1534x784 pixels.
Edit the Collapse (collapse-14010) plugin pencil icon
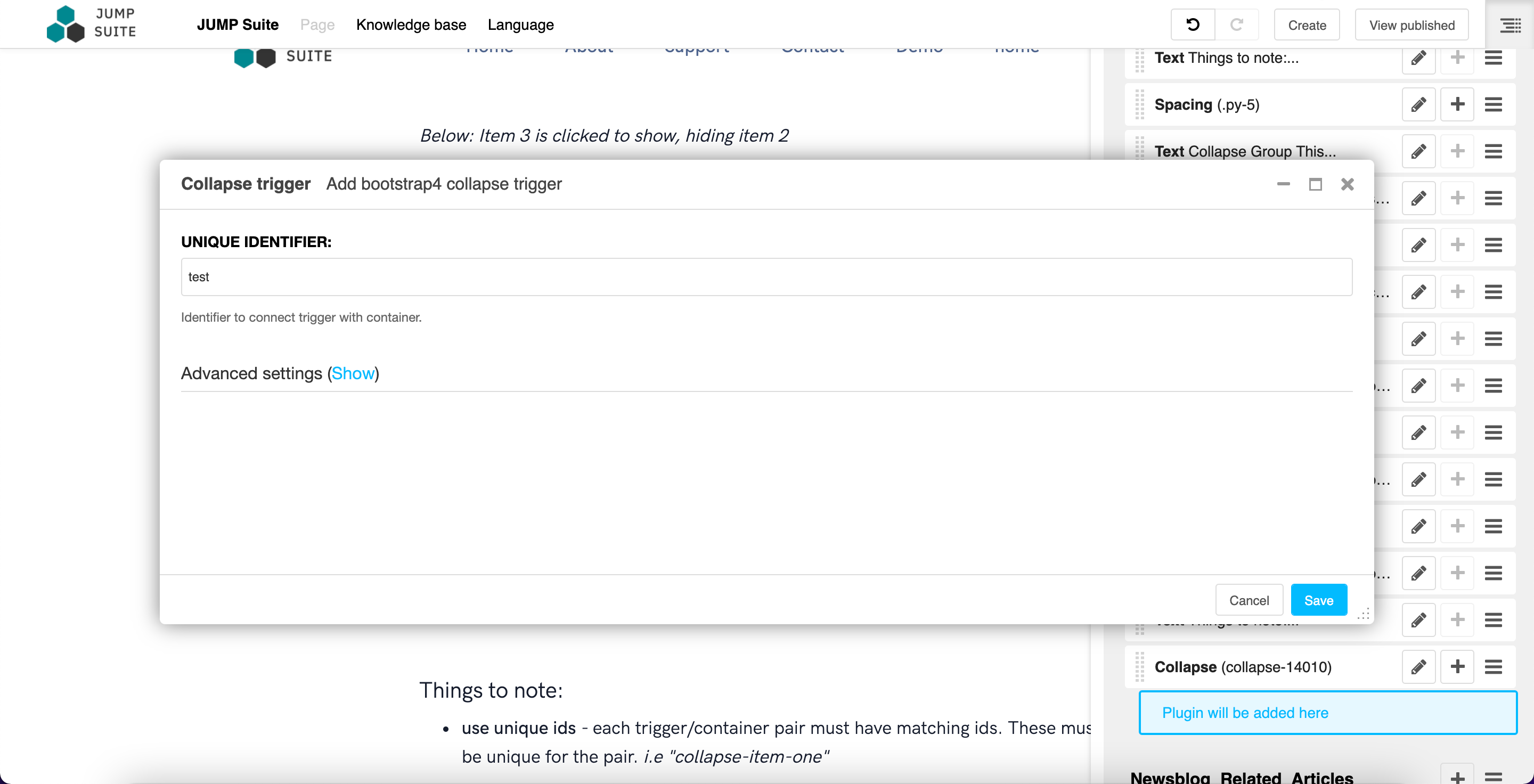pyautogui.click(x=1418, y=667)
